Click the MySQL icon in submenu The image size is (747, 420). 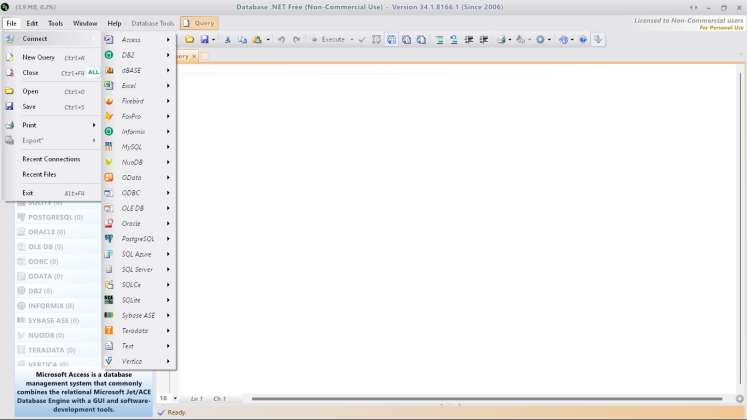pos(109,147)
